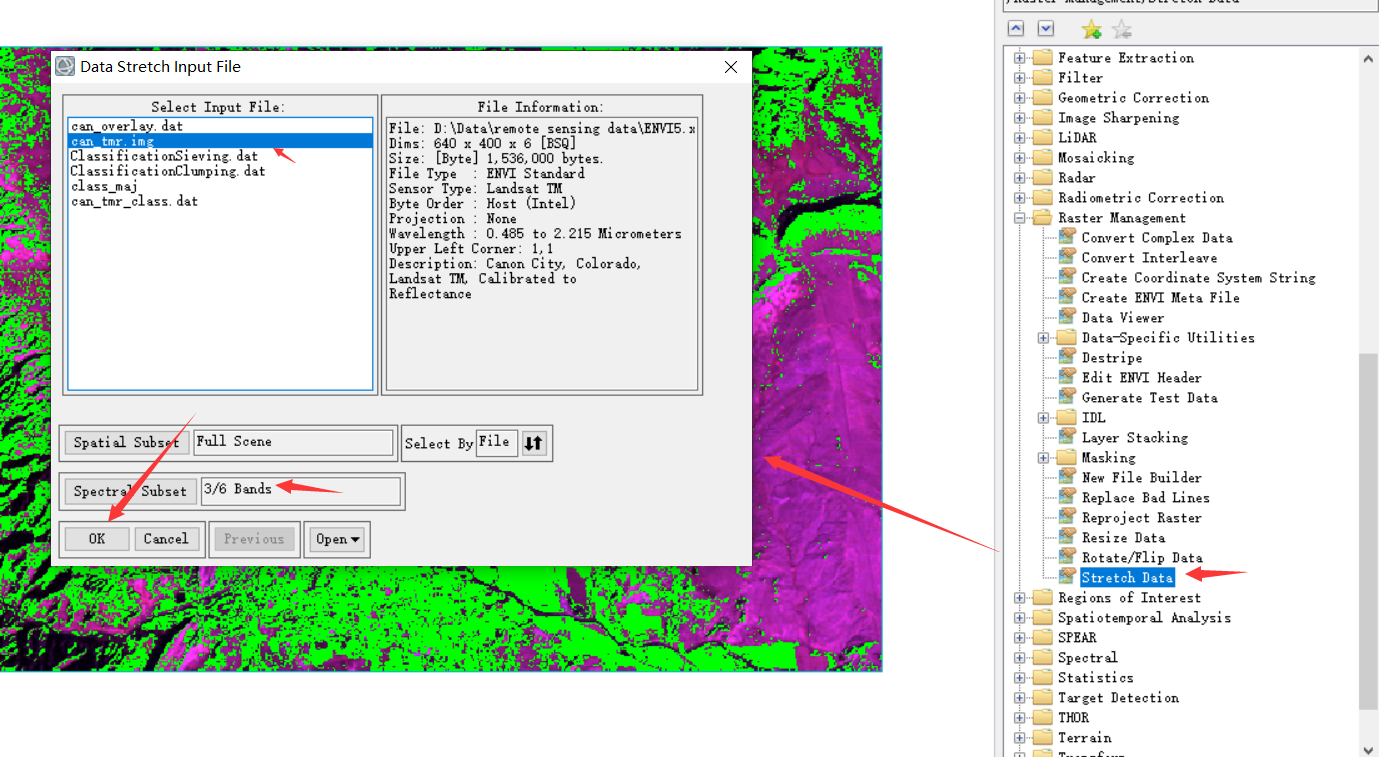Select the Stretch Data tool
1379x757 pixels.
coord(1127,578)
